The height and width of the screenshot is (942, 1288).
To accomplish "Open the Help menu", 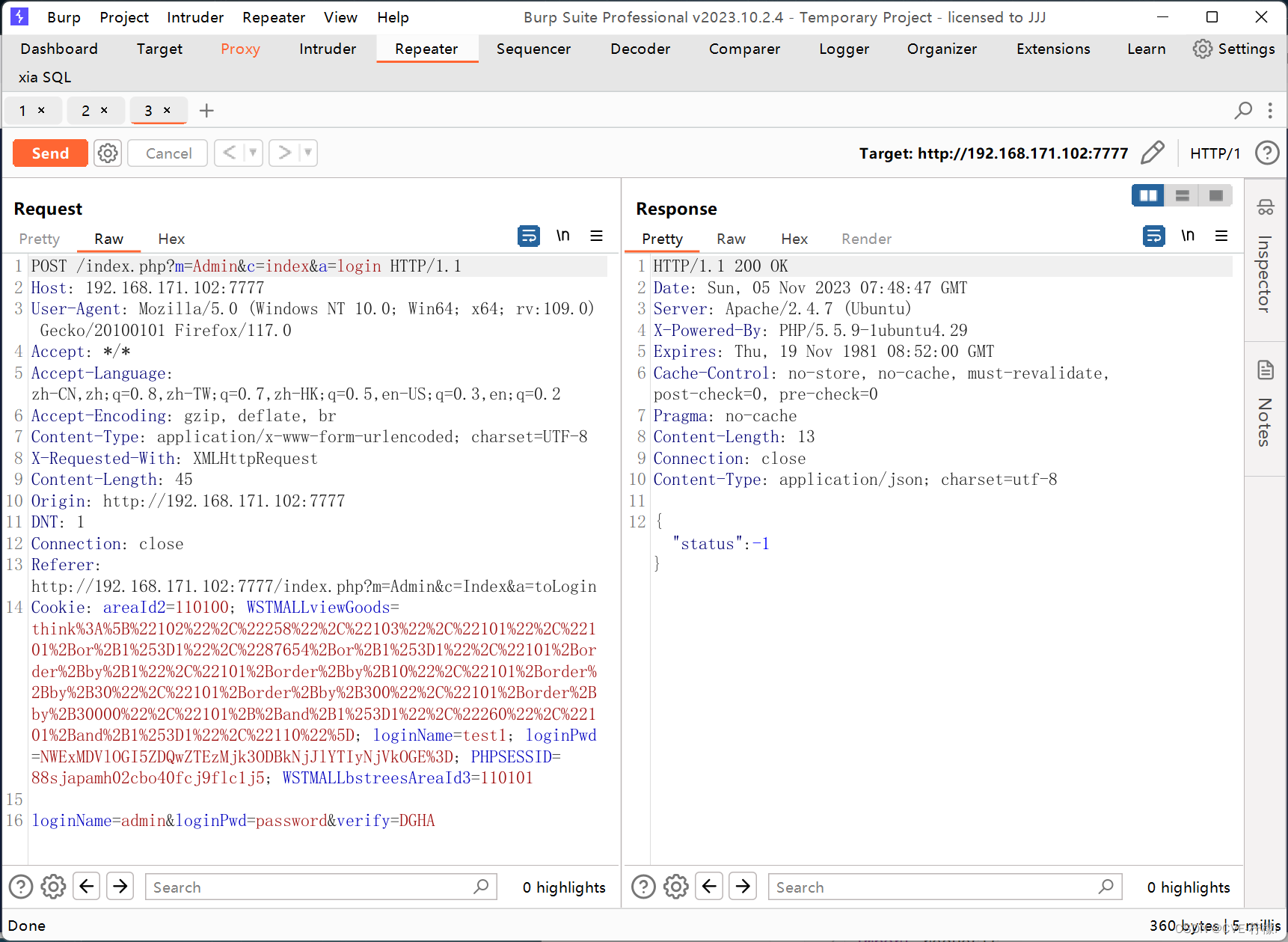I will 393,17.
